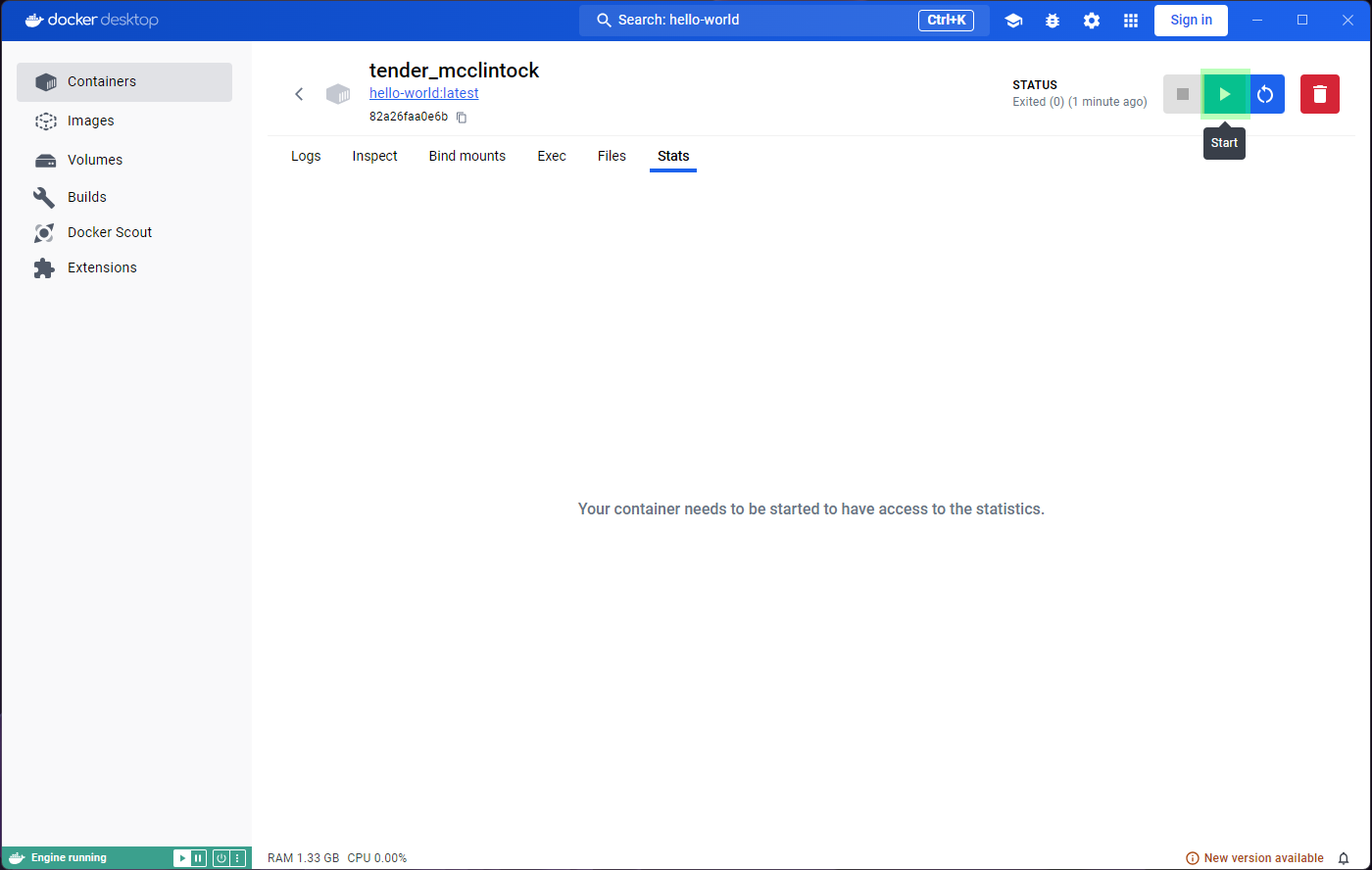The height and width of the screenshot is (870, 1372).
Task: Minimize the Docker Desktop window
Action: tap(1257, 21)
